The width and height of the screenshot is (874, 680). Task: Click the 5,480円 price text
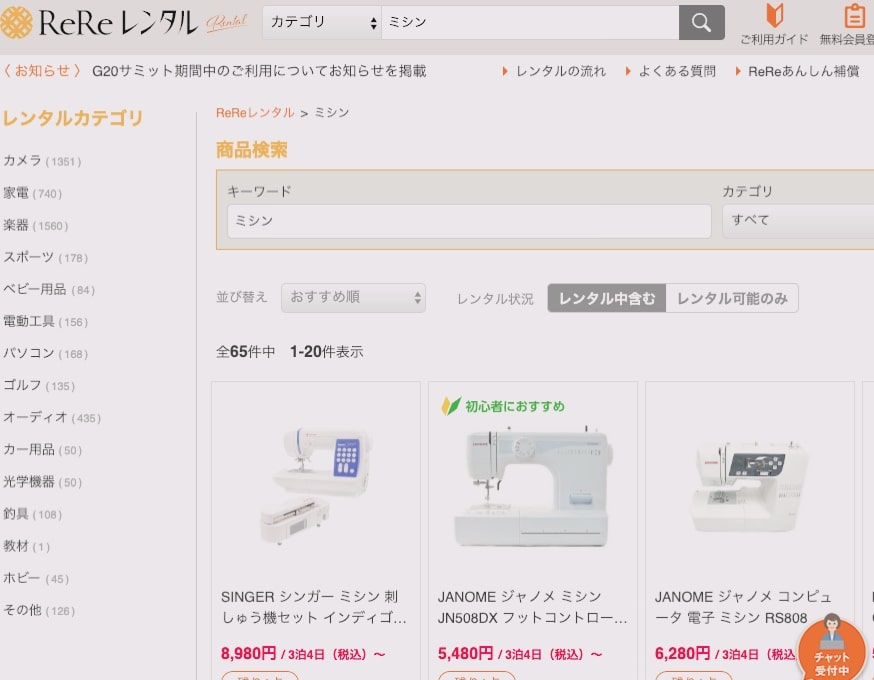coord(465,653)
